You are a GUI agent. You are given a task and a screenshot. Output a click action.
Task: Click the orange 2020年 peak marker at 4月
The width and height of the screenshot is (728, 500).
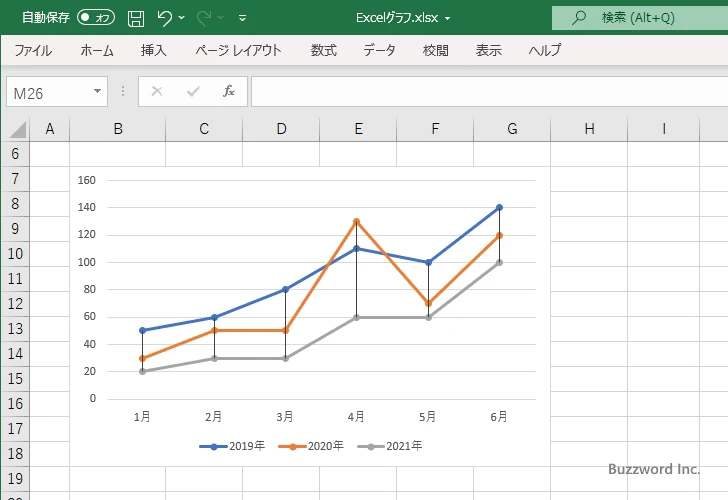coord(356,221)
